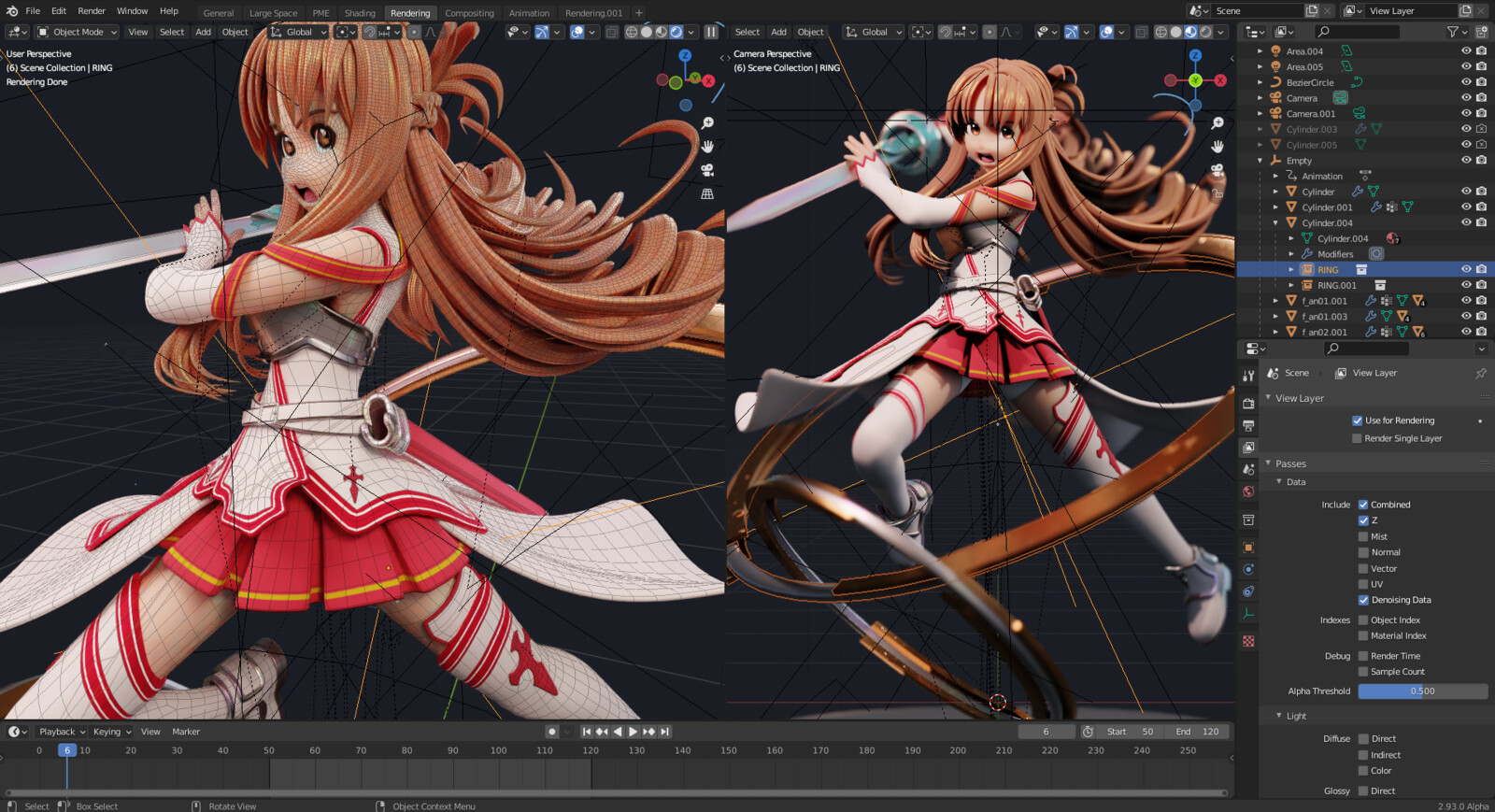The width and height of the screenshot is (1495, 812).
Task: Toggle X-ray icon in left viewport header
Action: tap(612, 32)
